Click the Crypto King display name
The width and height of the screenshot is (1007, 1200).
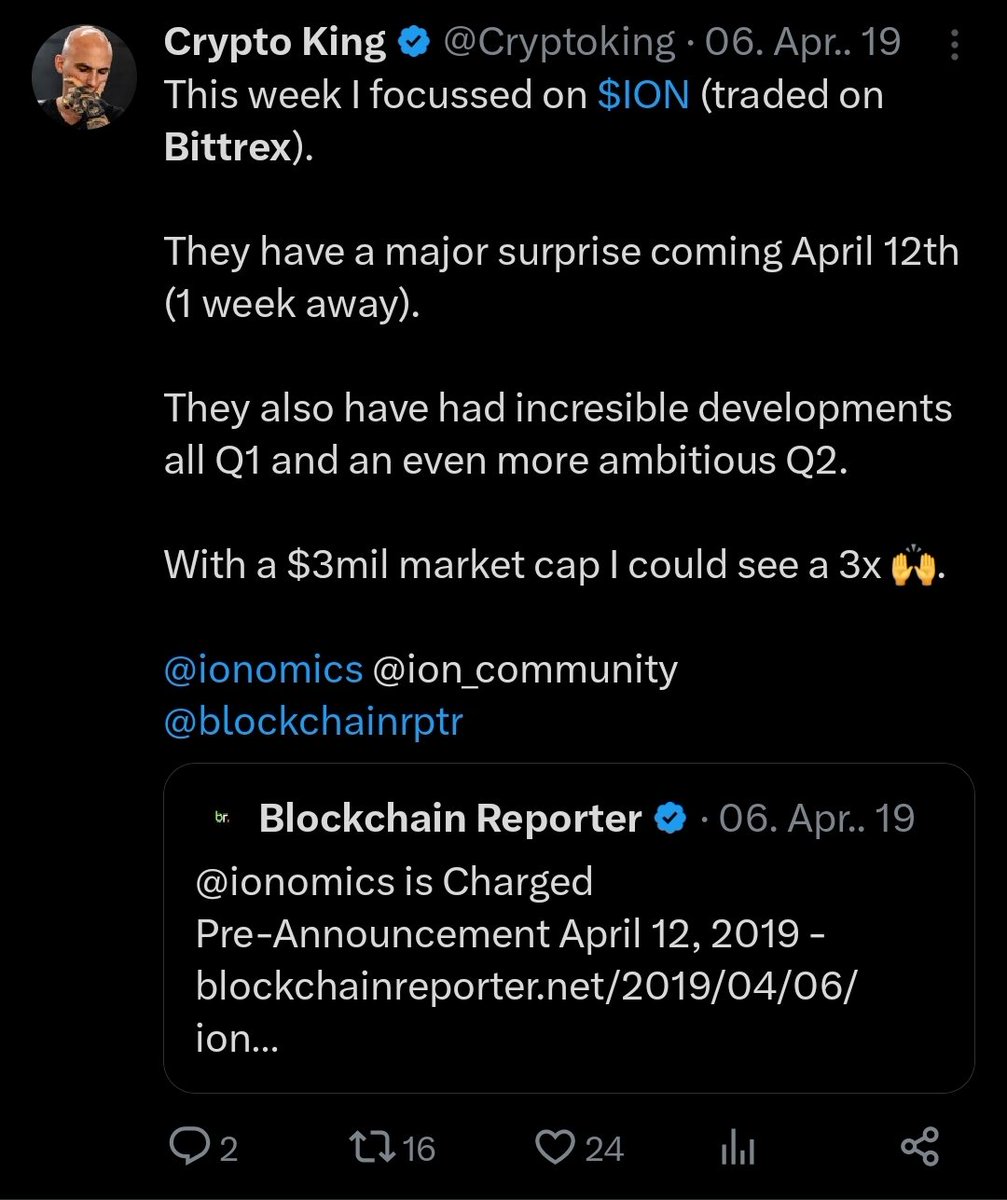(x=274, y=42)
